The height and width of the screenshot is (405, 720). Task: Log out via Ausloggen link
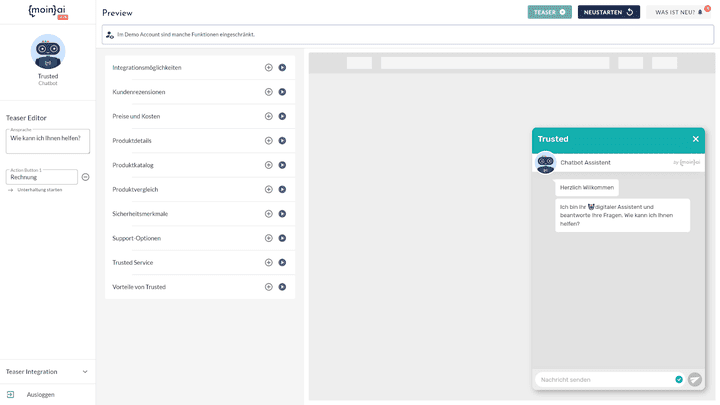pyautogui.click(x=40, y=394)
